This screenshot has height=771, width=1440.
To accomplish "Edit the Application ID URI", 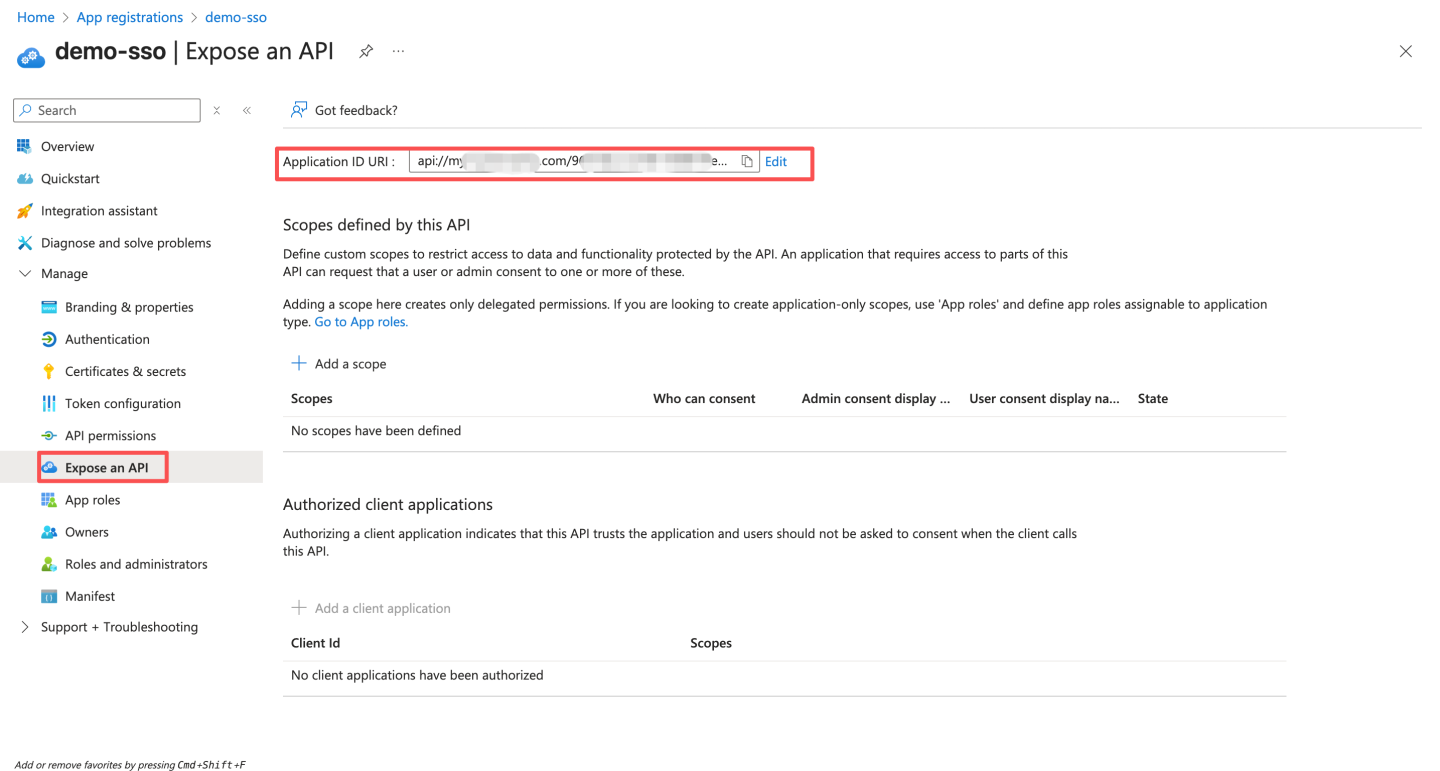I will pos(776,162).
